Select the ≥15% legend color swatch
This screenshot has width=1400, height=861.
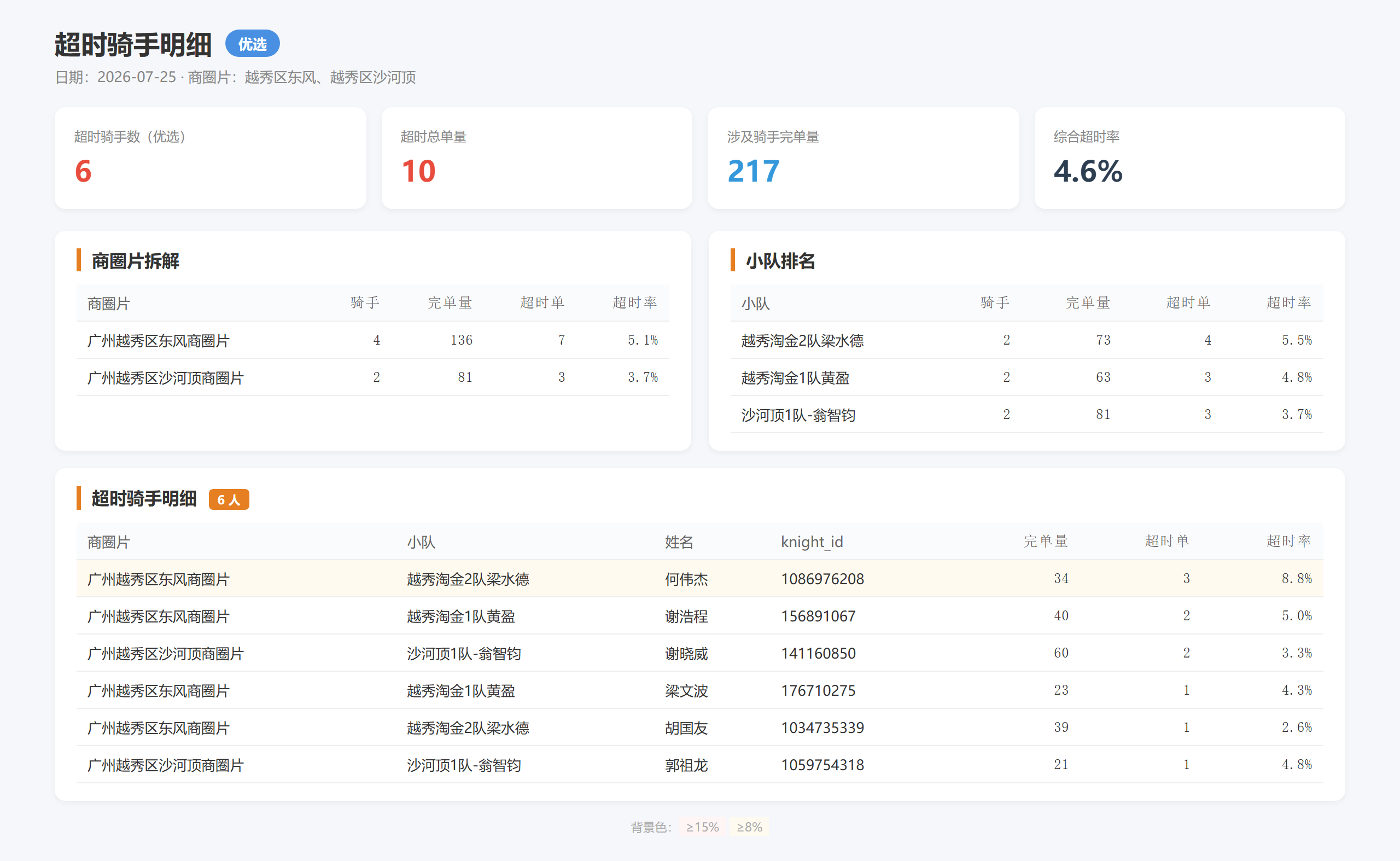point(702,827)
